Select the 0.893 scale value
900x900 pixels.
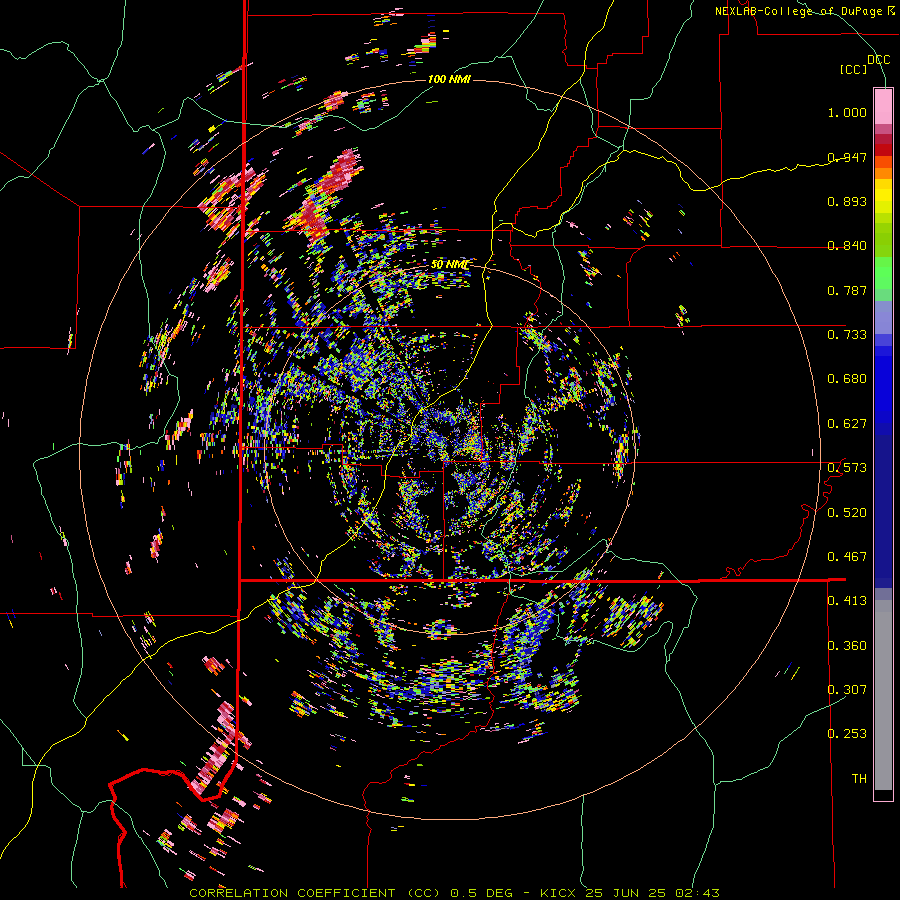tap(847, 201)
